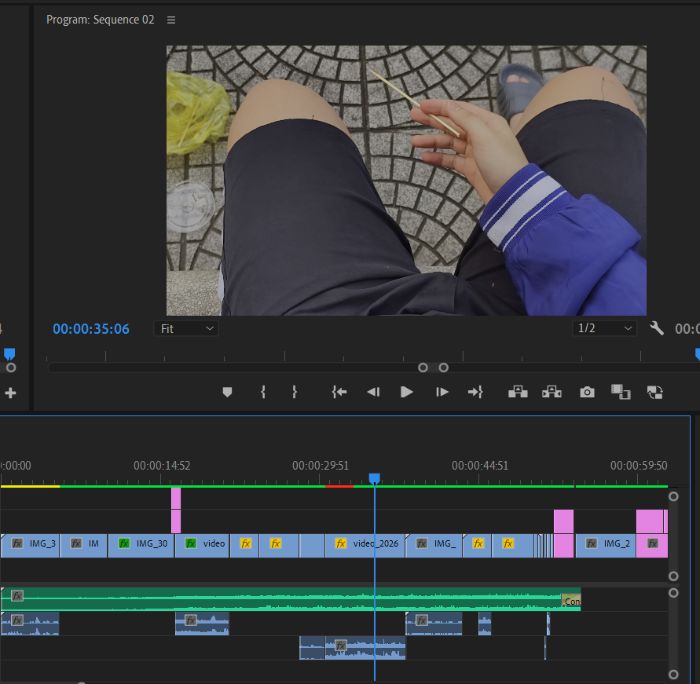The height and width of the screenshot is (684, 700).
Task: Click the Go to Out button
Action: (475, 392)
